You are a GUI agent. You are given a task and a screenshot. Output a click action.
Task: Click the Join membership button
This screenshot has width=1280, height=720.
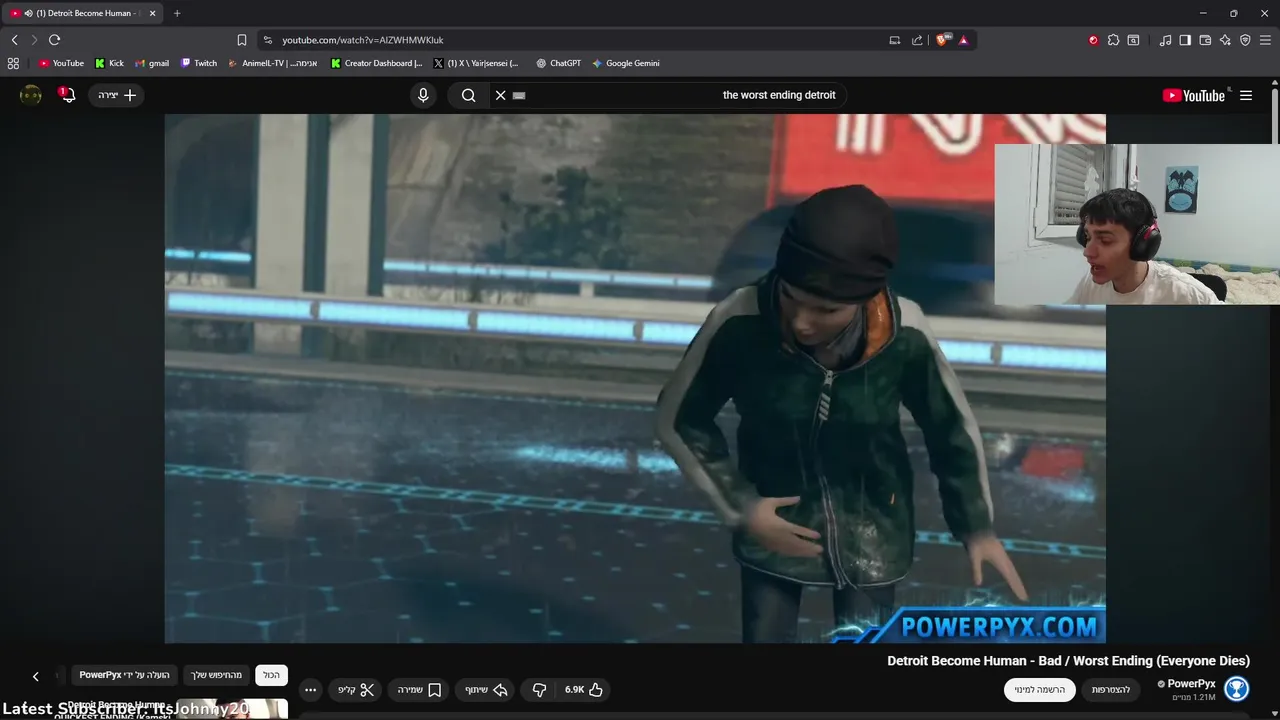click(x=1111, y=690)
